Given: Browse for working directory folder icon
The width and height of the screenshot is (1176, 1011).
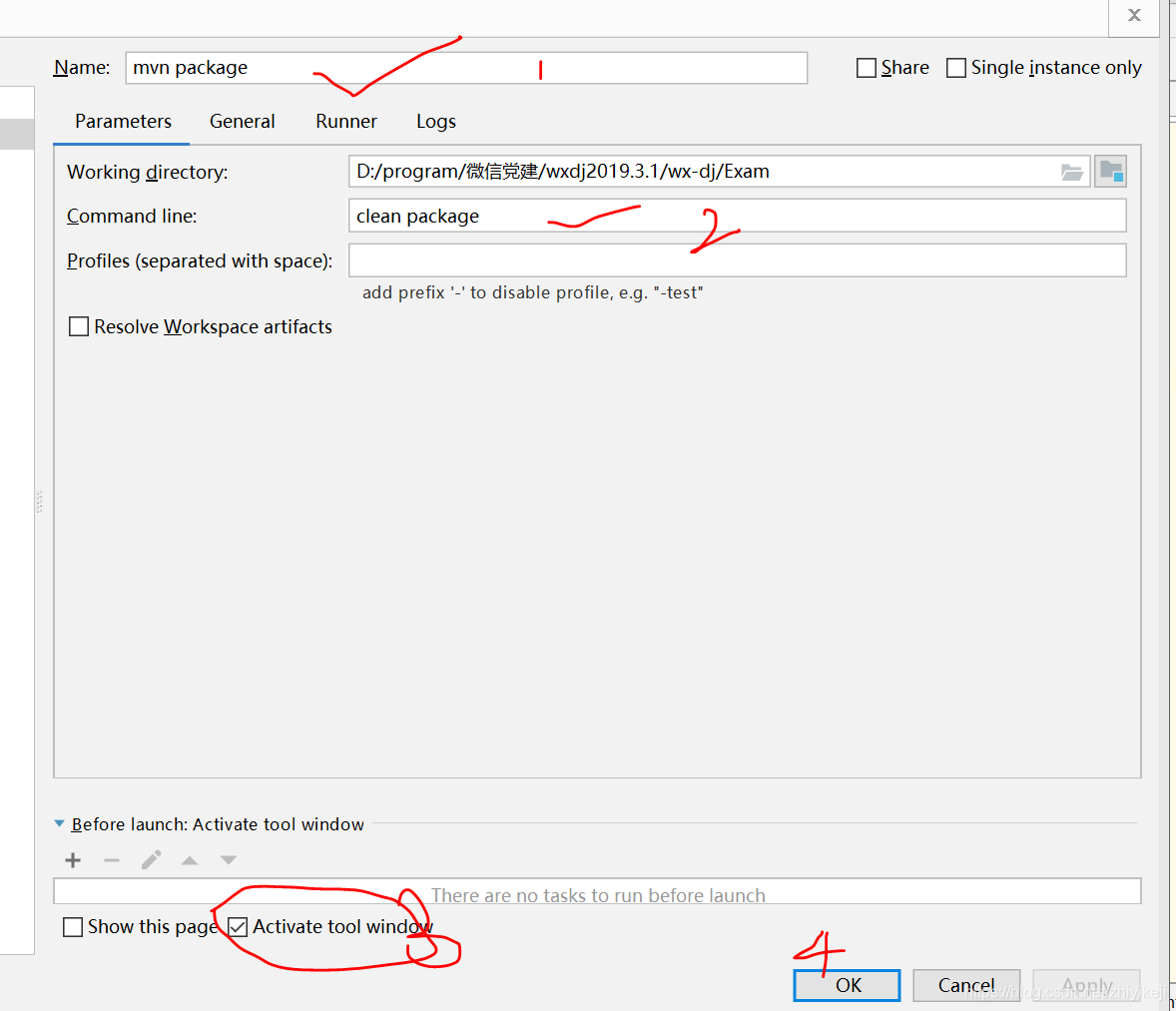Looking at the screenshot, I should point(1072,173).
